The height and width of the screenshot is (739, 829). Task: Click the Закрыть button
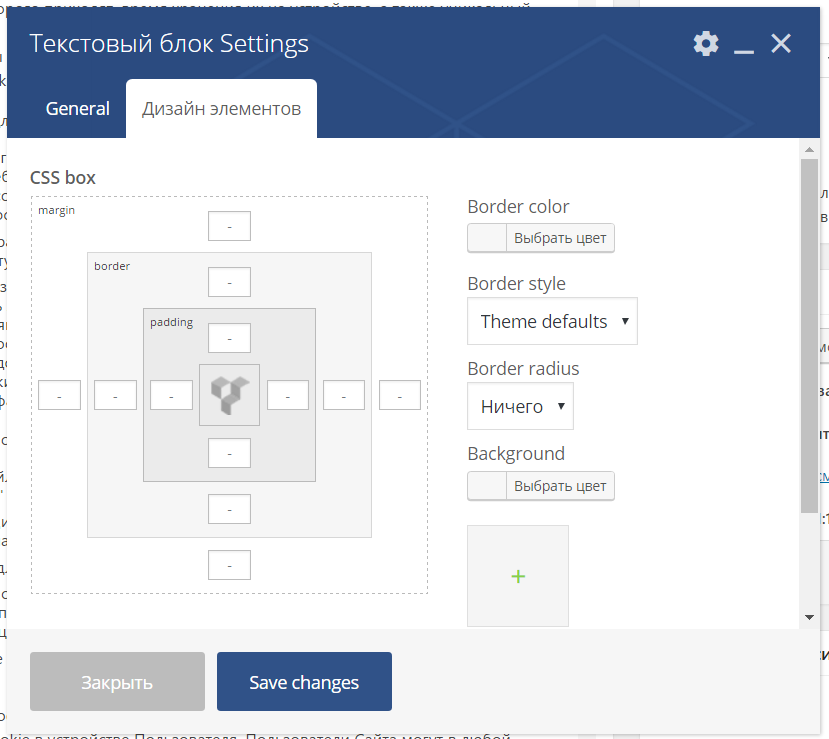coord(117,682)
